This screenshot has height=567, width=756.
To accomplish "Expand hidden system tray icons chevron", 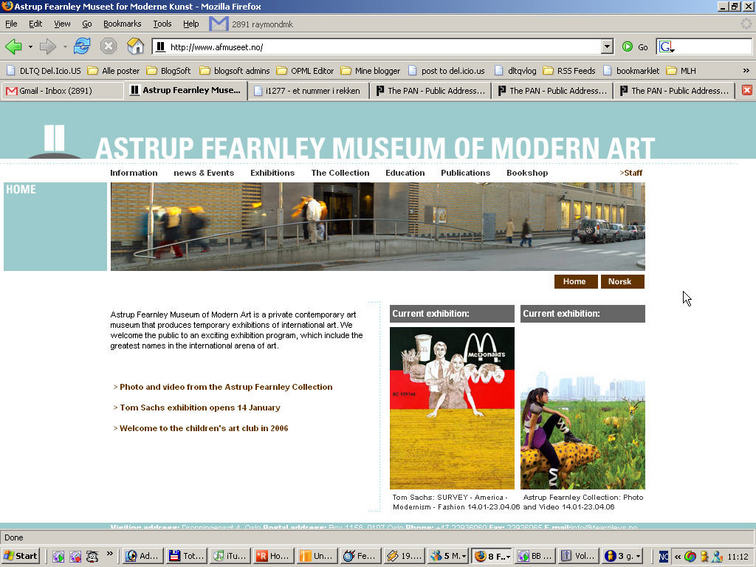I will tap(678, 556).
